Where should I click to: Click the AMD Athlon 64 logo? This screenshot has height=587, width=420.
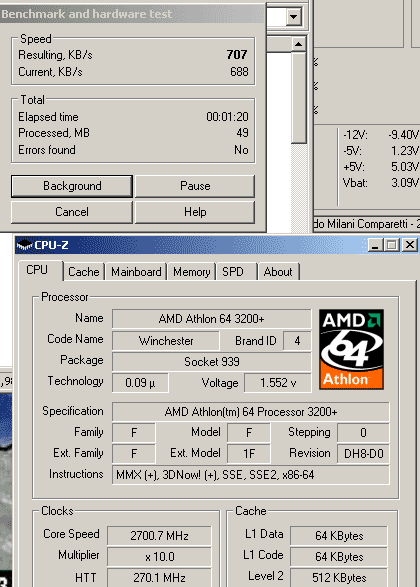[351, 349]
